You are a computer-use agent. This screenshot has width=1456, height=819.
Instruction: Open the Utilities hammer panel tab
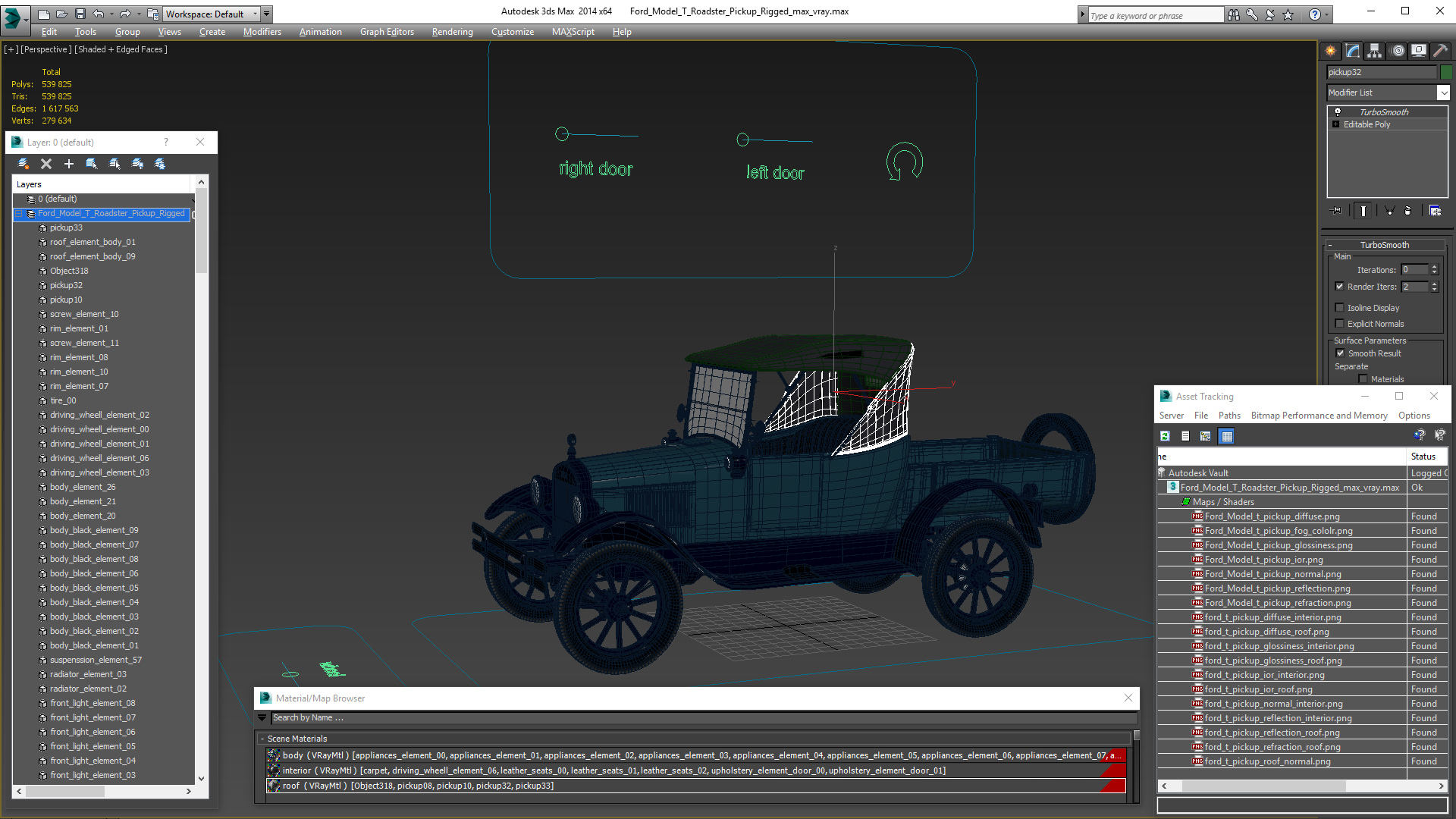point(1441,51)
